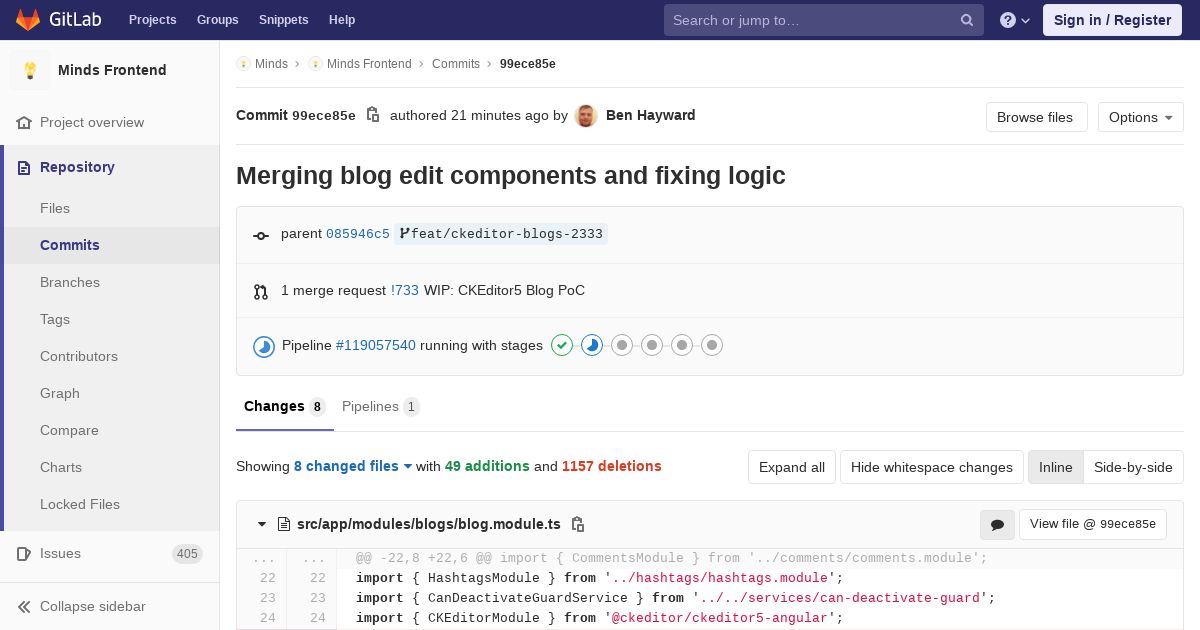The image size is (1200, 630).
Task: Expand the 8 changed files dropdown
Action: (x=353, y=466)
